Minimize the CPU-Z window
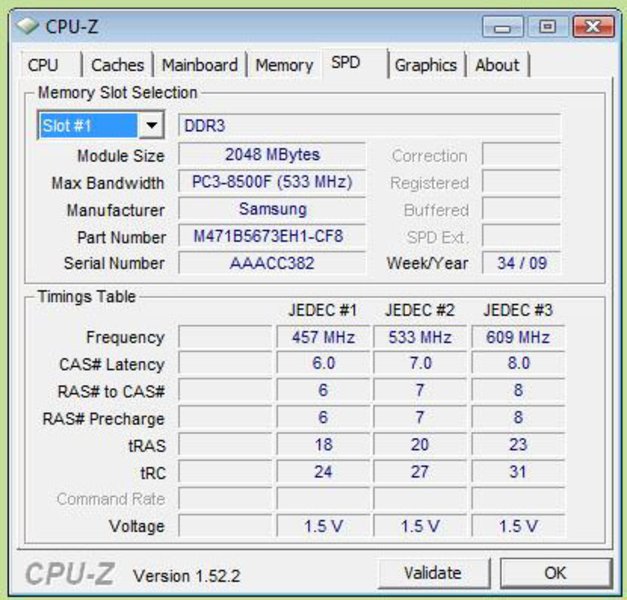The width and height of the screenshot is (627, 600). pyautogui.click(x=502, y=27)
